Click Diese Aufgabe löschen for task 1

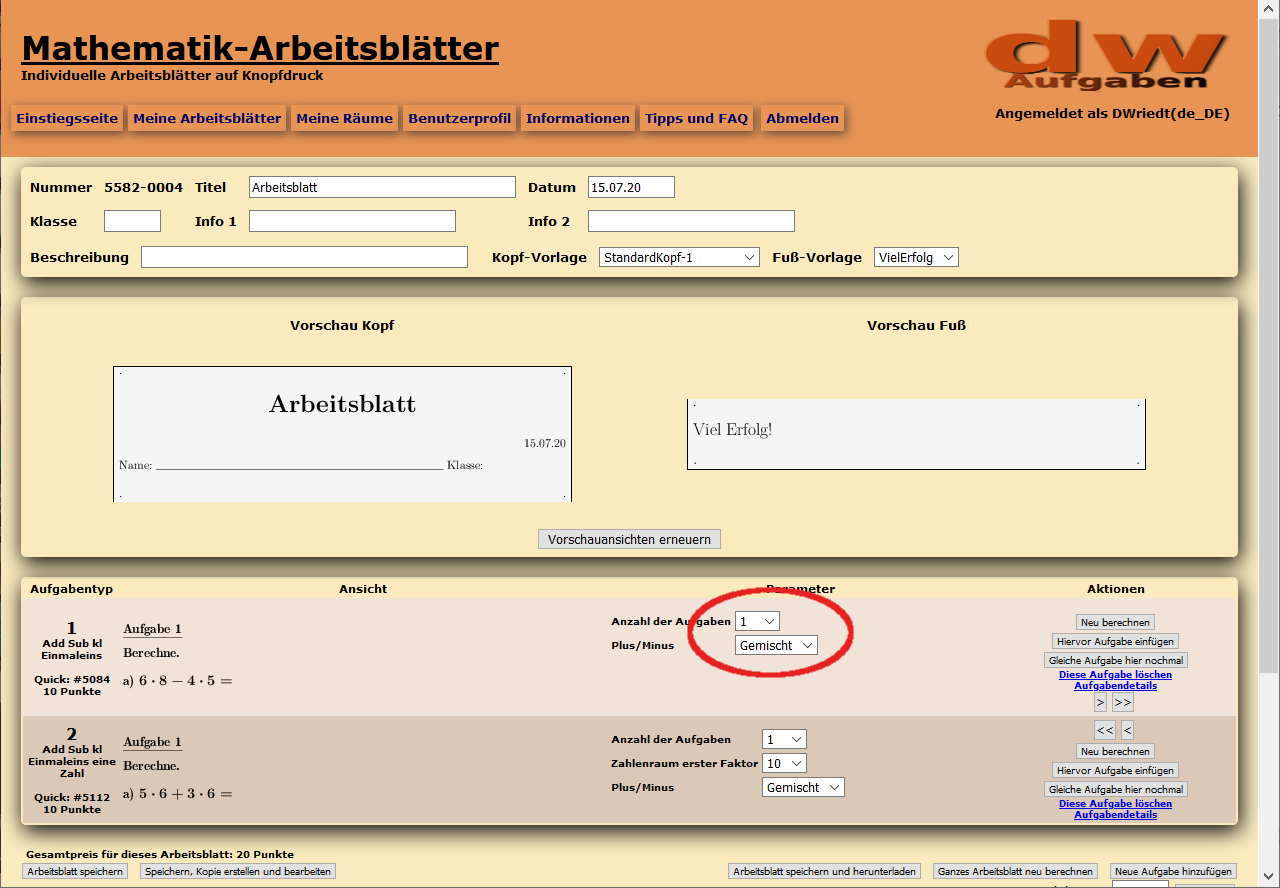click(1115, 675)
